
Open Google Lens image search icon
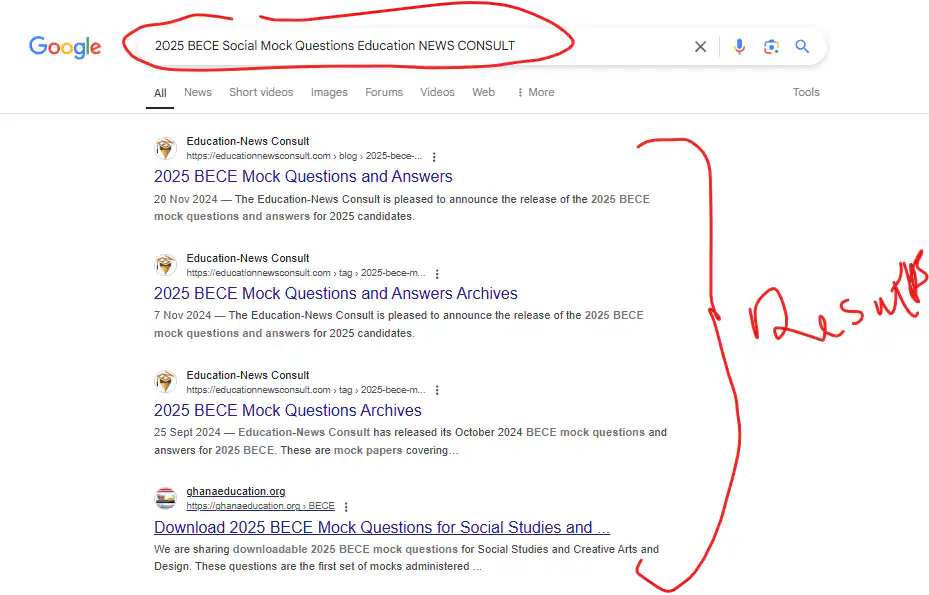coord(770,46)
